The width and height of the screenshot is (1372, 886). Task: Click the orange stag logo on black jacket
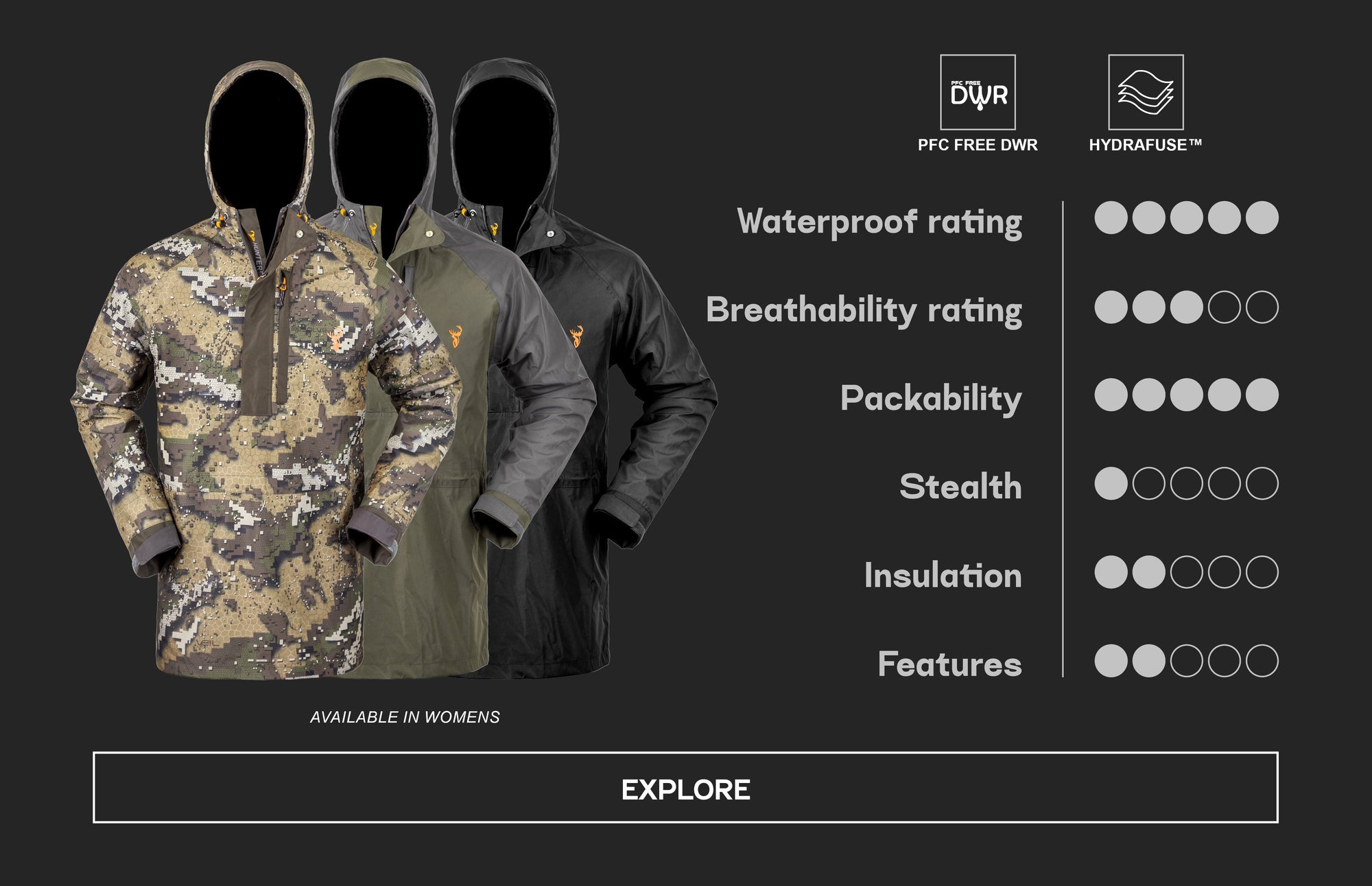point(577,336)
